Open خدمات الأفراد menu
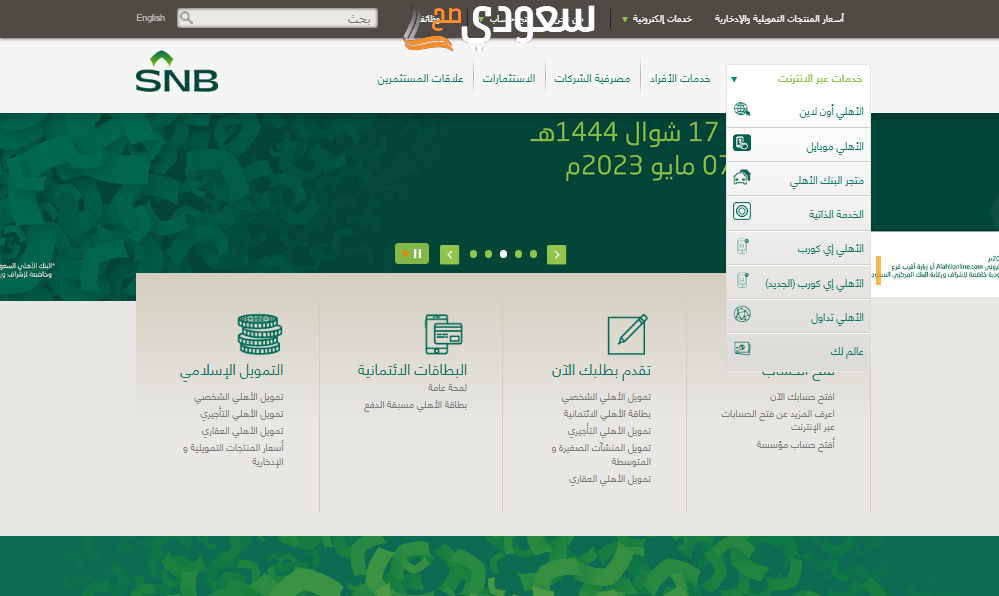Viewport: 999px width, 596px height. (x=680, y=78)
